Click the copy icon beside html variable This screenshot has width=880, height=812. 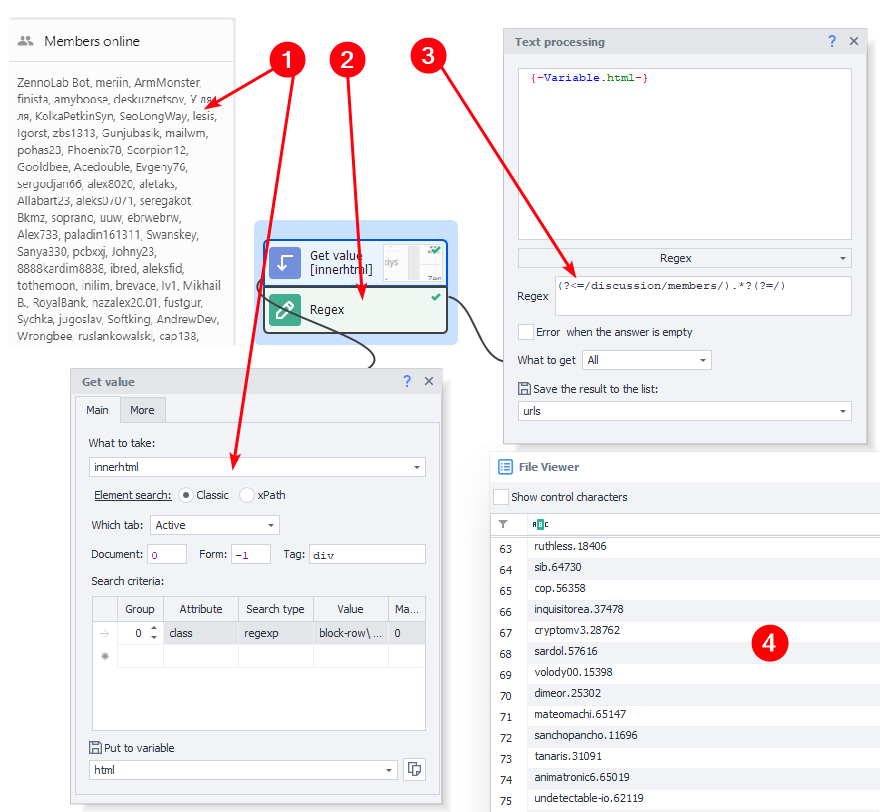coord(414,770)
